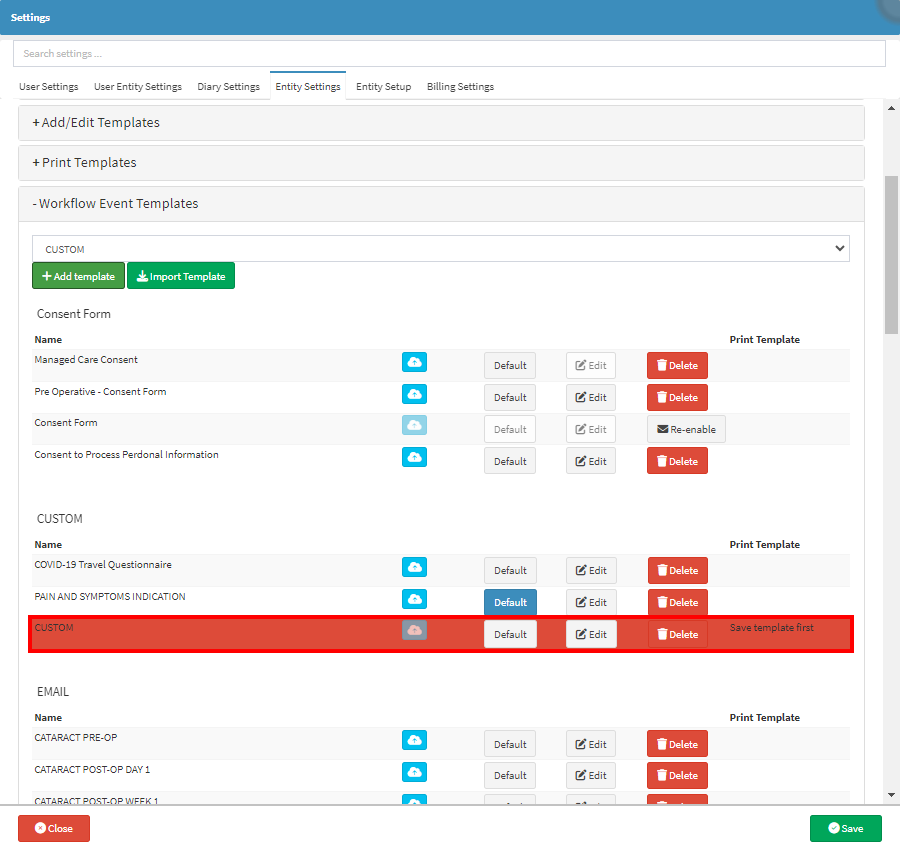Screen dimensions: 900x851
Task: Click the vertical scrollbar thumb
Action: click(x=892, y=255)
